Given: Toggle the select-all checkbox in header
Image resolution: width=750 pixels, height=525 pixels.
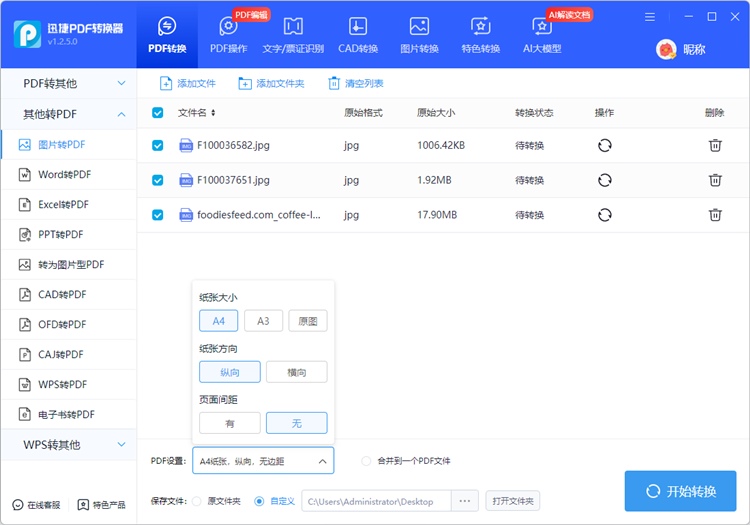Looking at the screenshot, I should [x=158, y=113].
